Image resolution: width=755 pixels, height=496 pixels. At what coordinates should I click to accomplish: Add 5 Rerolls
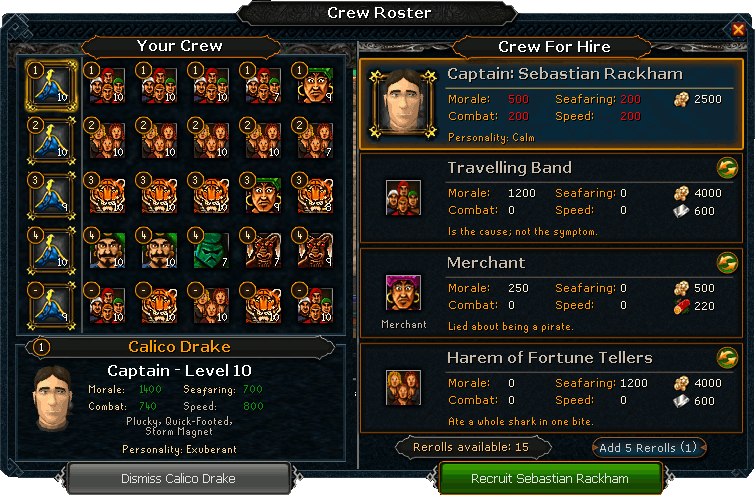coord(649,447)
